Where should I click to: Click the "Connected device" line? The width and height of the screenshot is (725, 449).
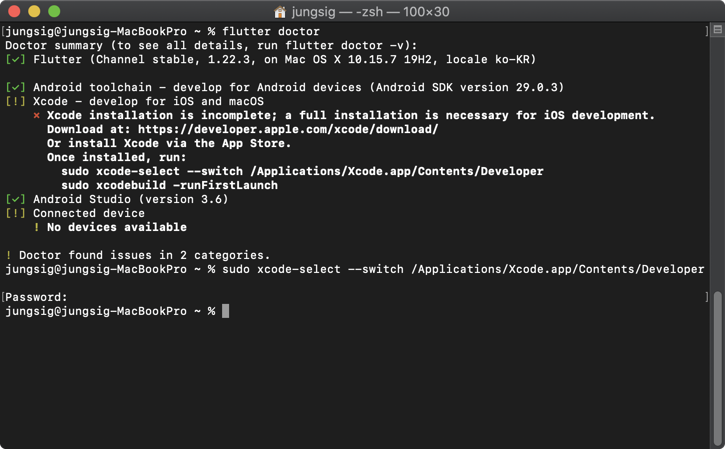pos(89,213)
